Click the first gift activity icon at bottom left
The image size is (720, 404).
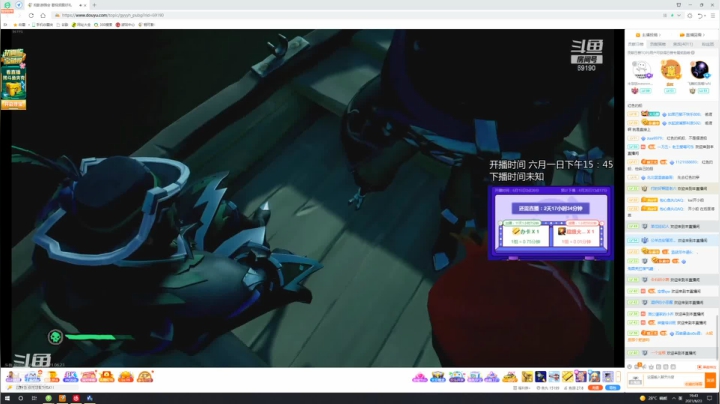tap(13, 377)
